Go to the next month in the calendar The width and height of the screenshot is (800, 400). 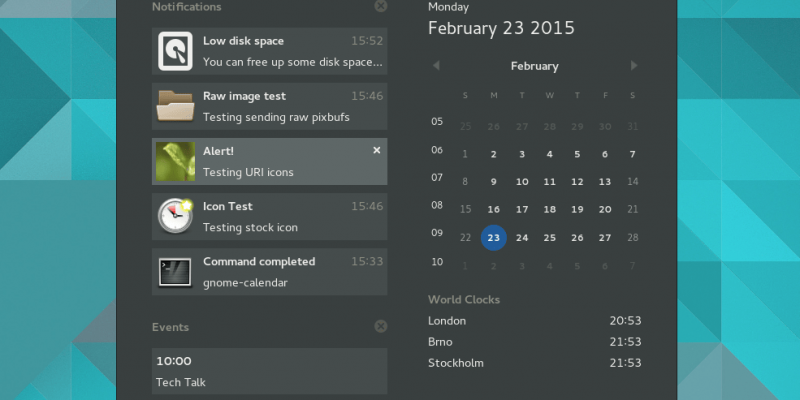tap(634, 65)
